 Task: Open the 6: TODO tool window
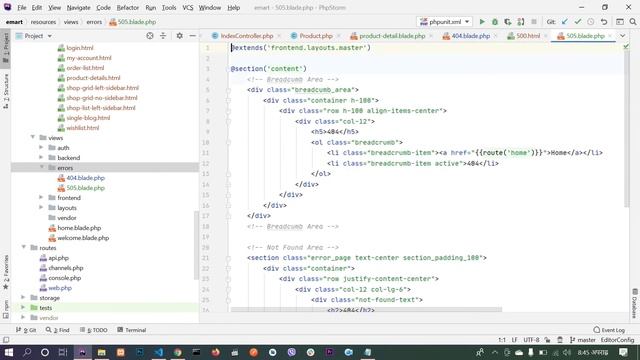coord(94,330)
